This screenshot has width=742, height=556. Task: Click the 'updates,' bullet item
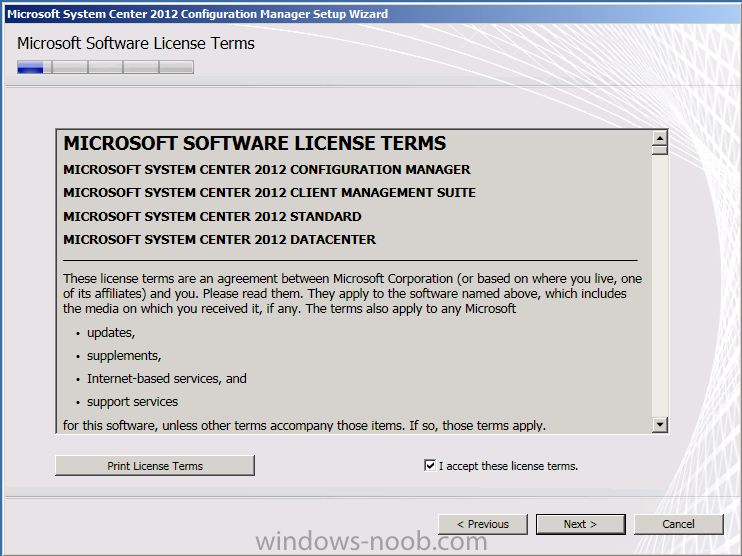111,333
